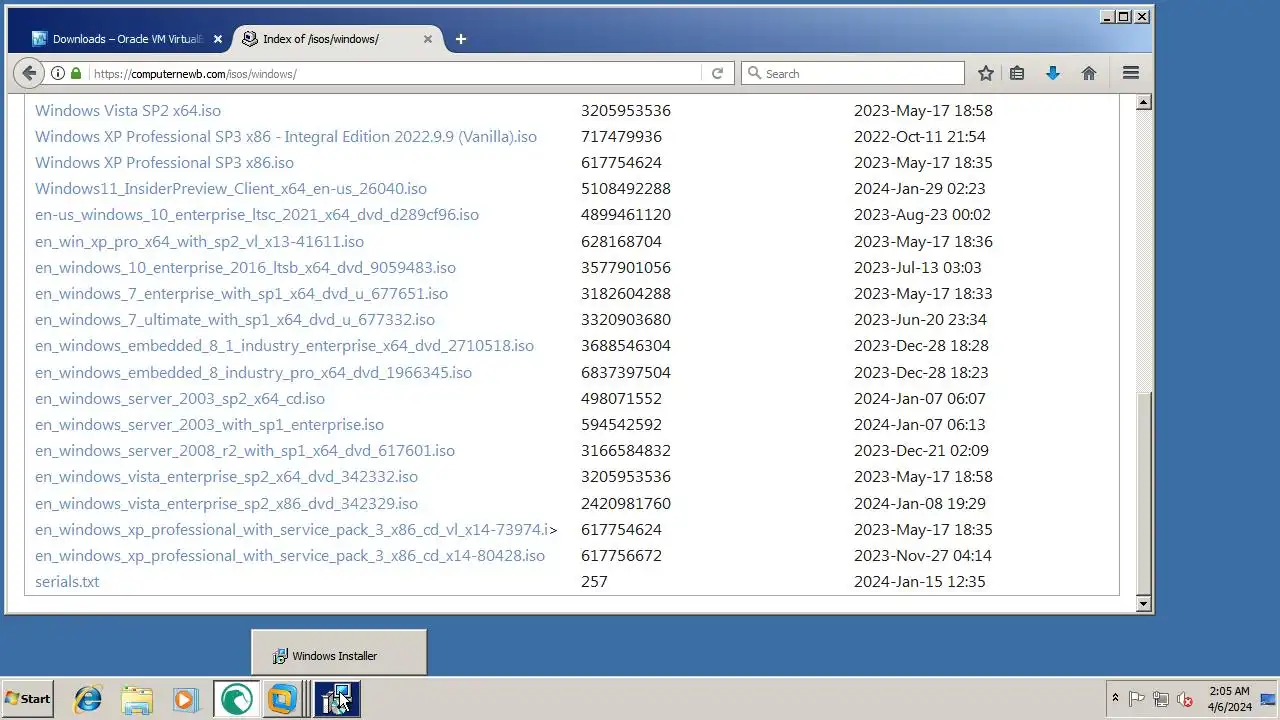Download en_windows_10_enterprise_2016_ltsb iso
Viewport: 1280px width, 720px height.
245,268
